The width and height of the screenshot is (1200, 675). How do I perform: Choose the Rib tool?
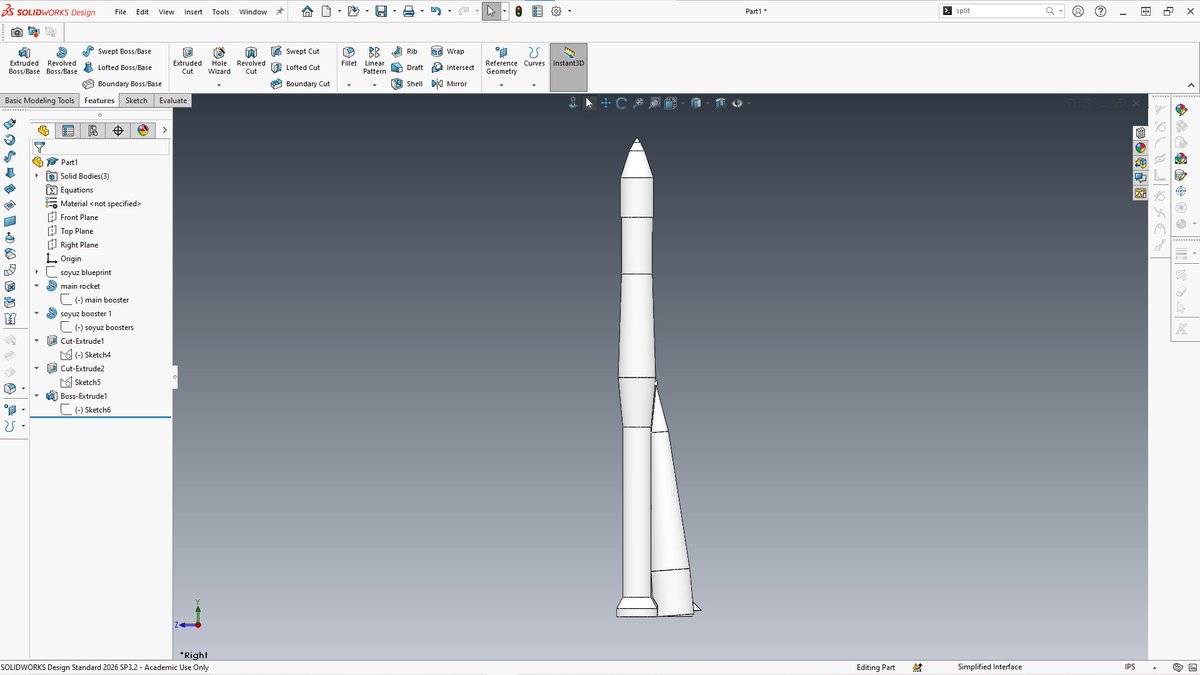[405, 51]
